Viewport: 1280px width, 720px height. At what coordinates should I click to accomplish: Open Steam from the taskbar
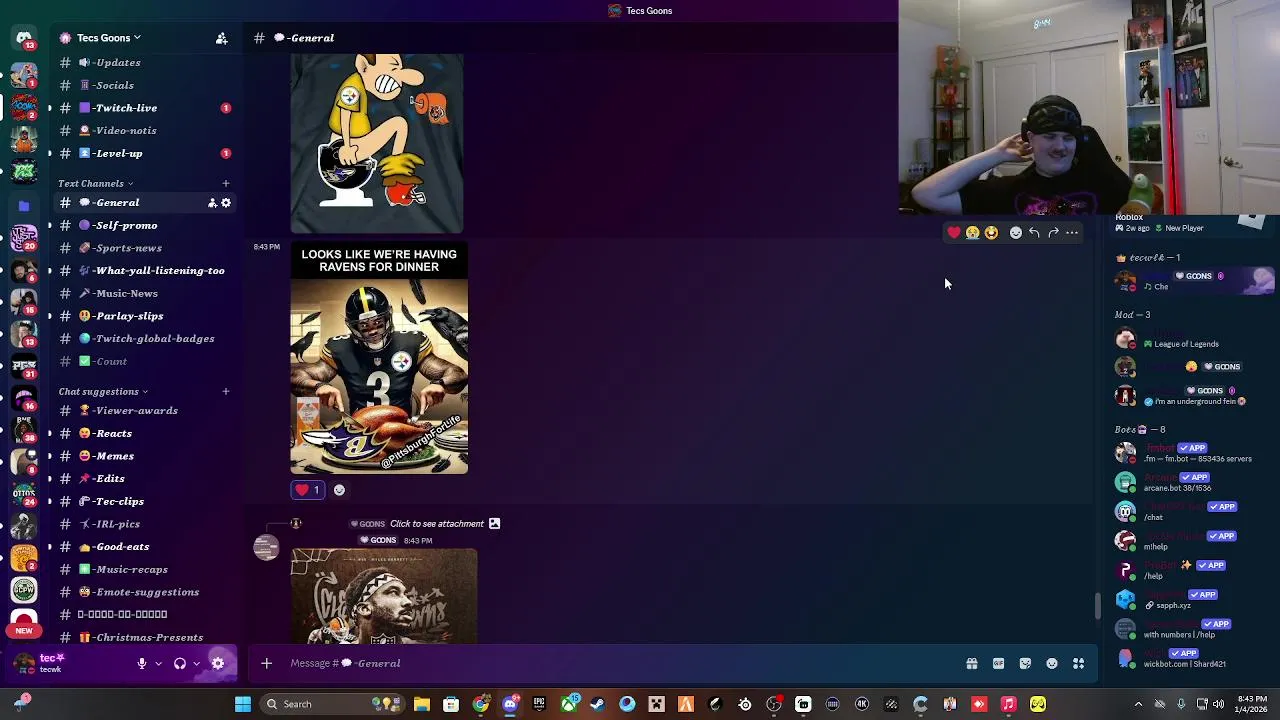[x=598, y=704]
